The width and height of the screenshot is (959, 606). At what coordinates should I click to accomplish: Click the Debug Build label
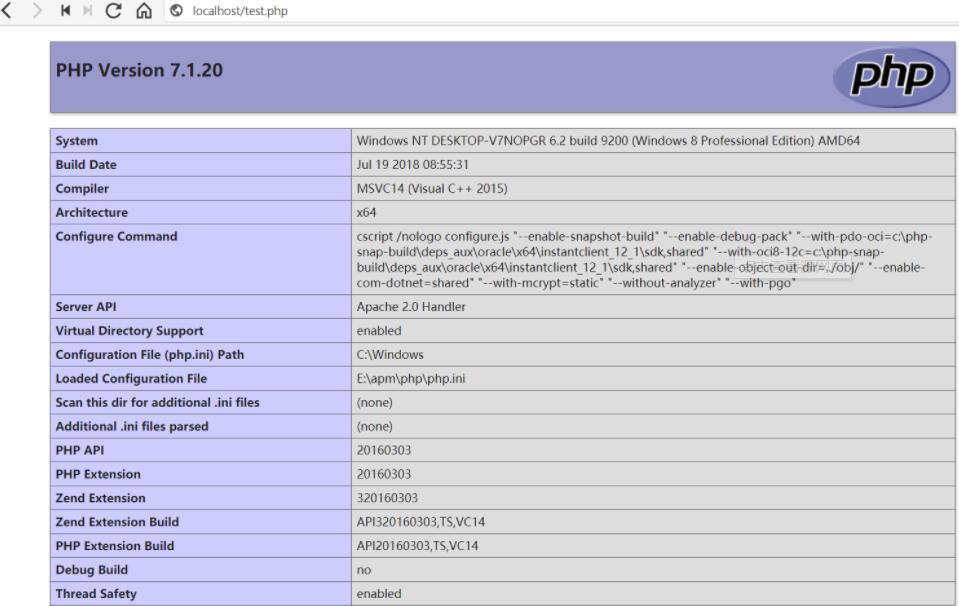(92, 569)
